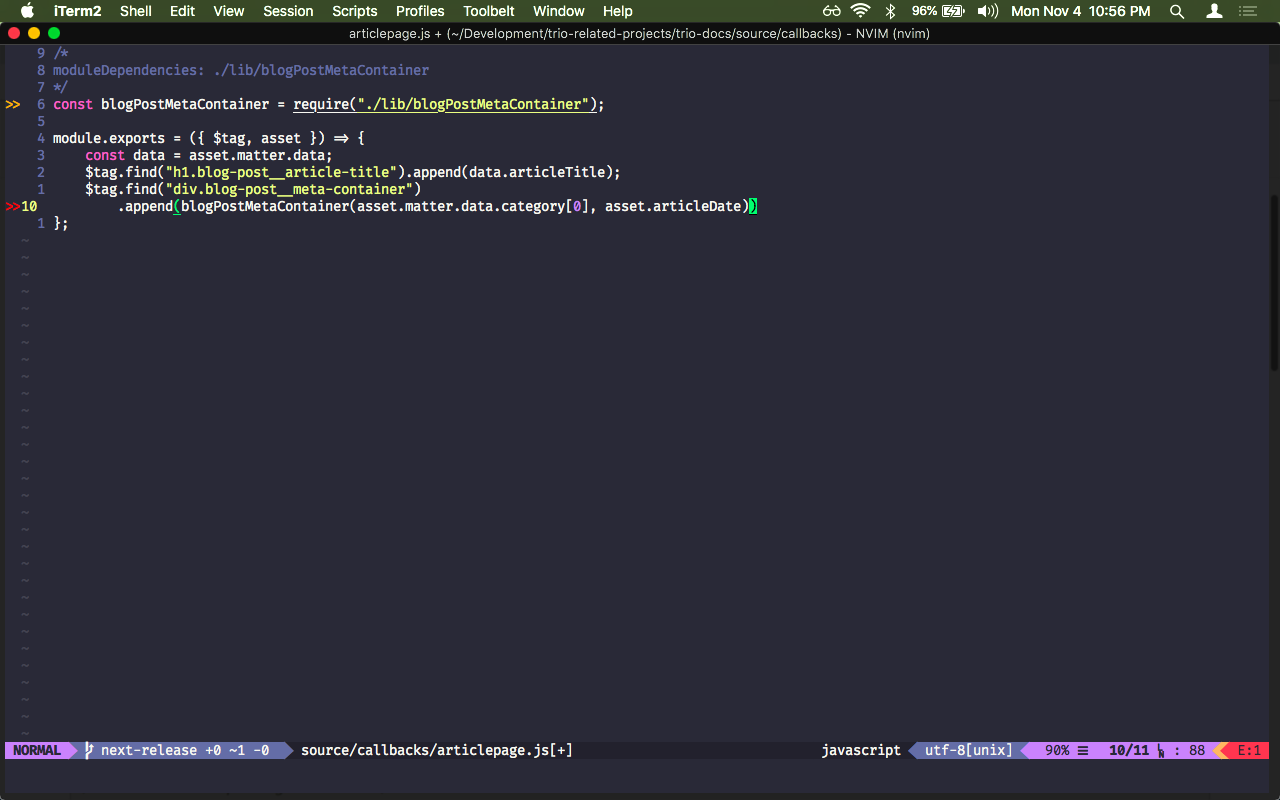Click the user account icon
Image resolution: width=1280 pixels, height=800 pixels.
[1214, 11]
